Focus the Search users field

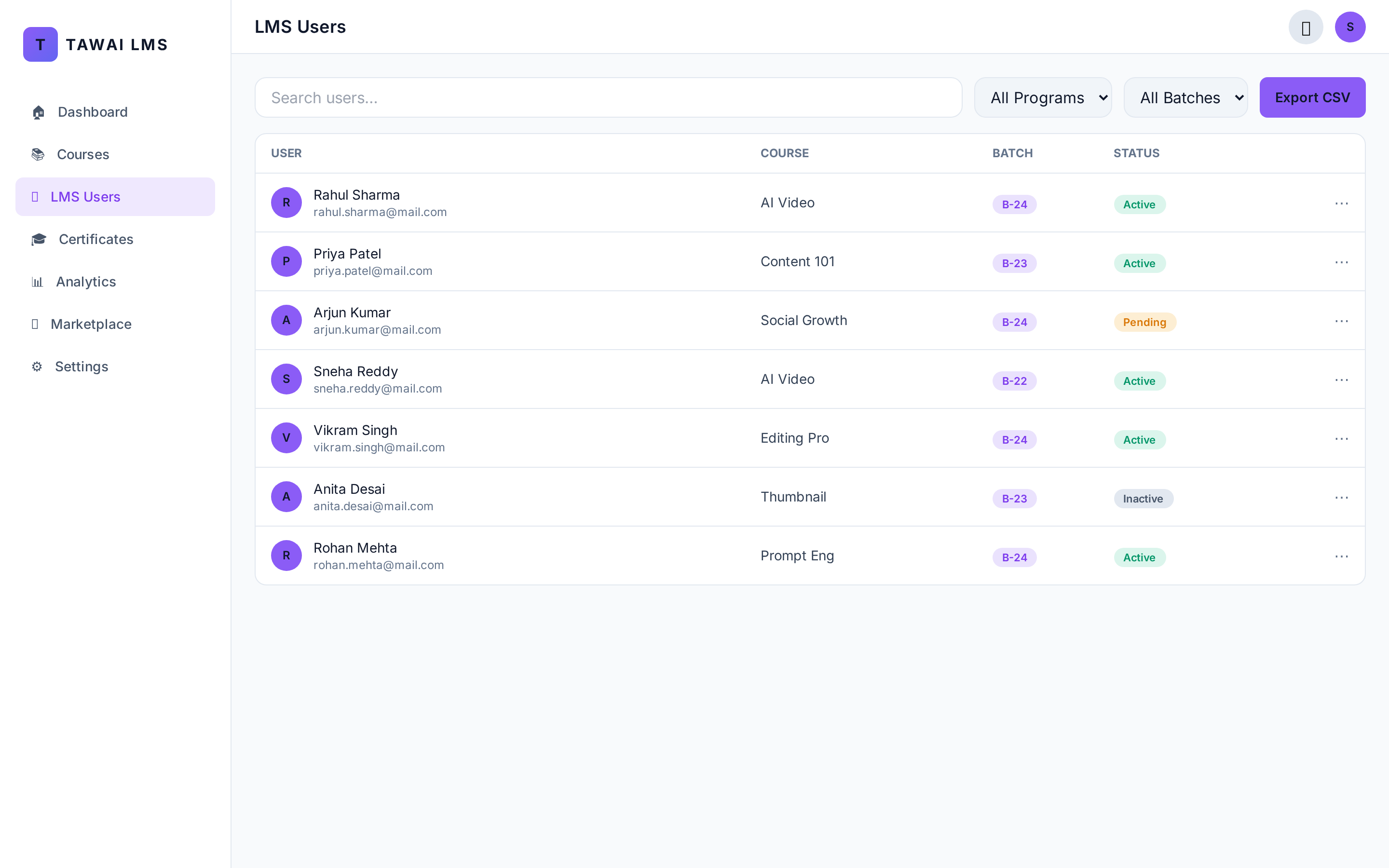(x=608, y=97)
